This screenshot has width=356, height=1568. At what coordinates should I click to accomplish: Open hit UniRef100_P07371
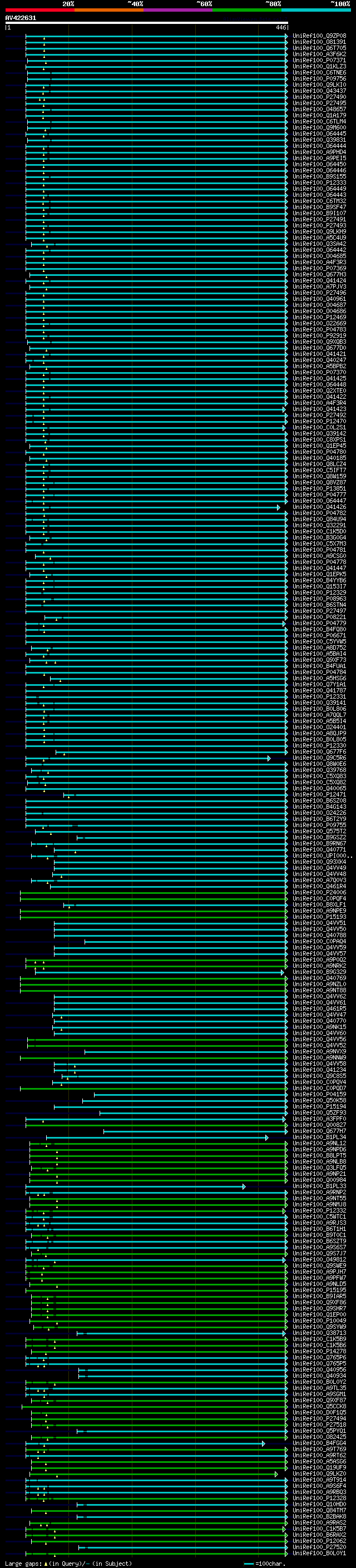(x=319, y=60)
